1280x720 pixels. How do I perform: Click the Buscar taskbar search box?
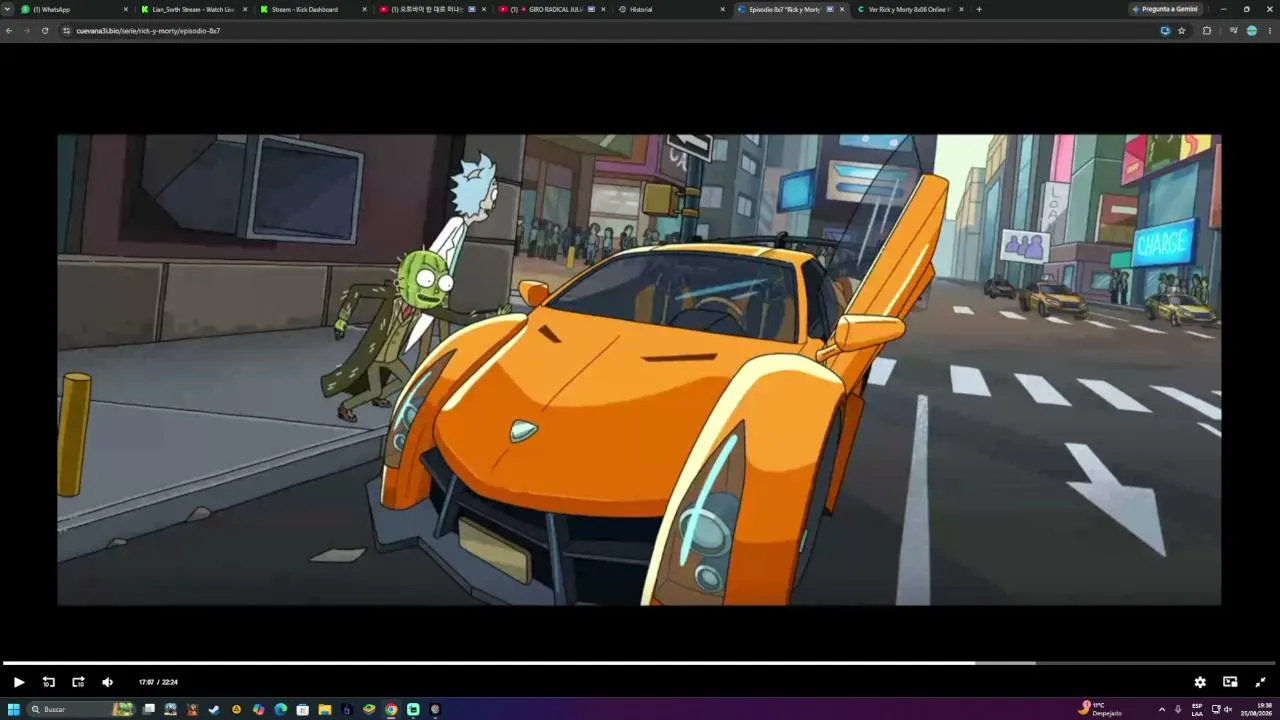[x=83, y=709]
